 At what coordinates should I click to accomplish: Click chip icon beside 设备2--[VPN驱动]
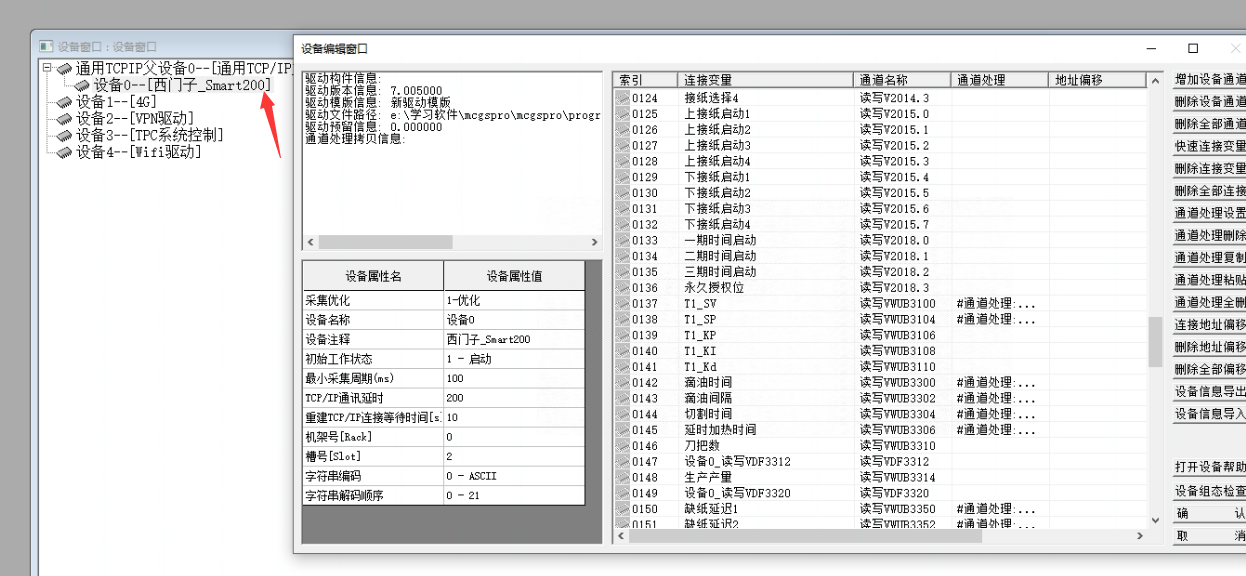click(x=65, y=119)
